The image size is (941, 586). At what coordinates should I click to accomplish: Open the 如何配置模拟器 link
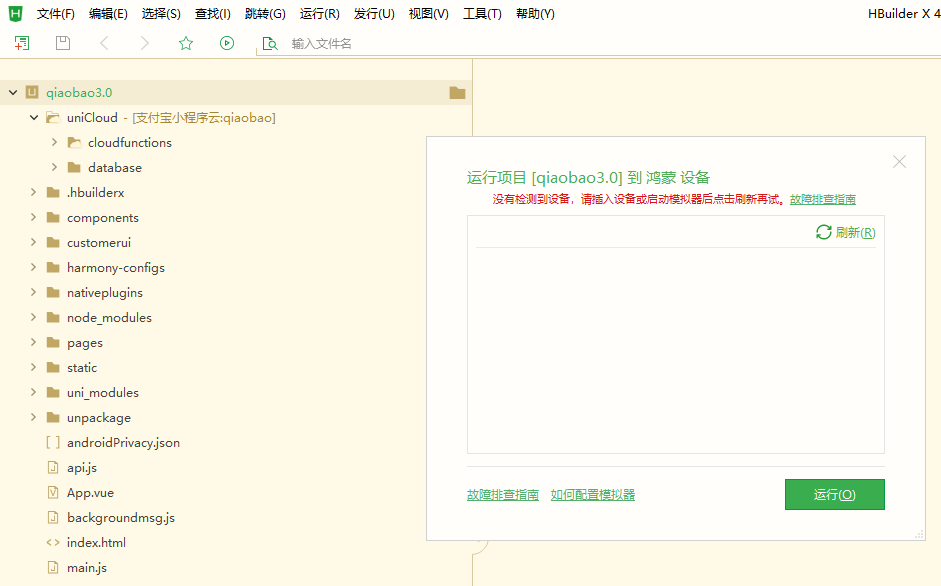pos(593,495)
